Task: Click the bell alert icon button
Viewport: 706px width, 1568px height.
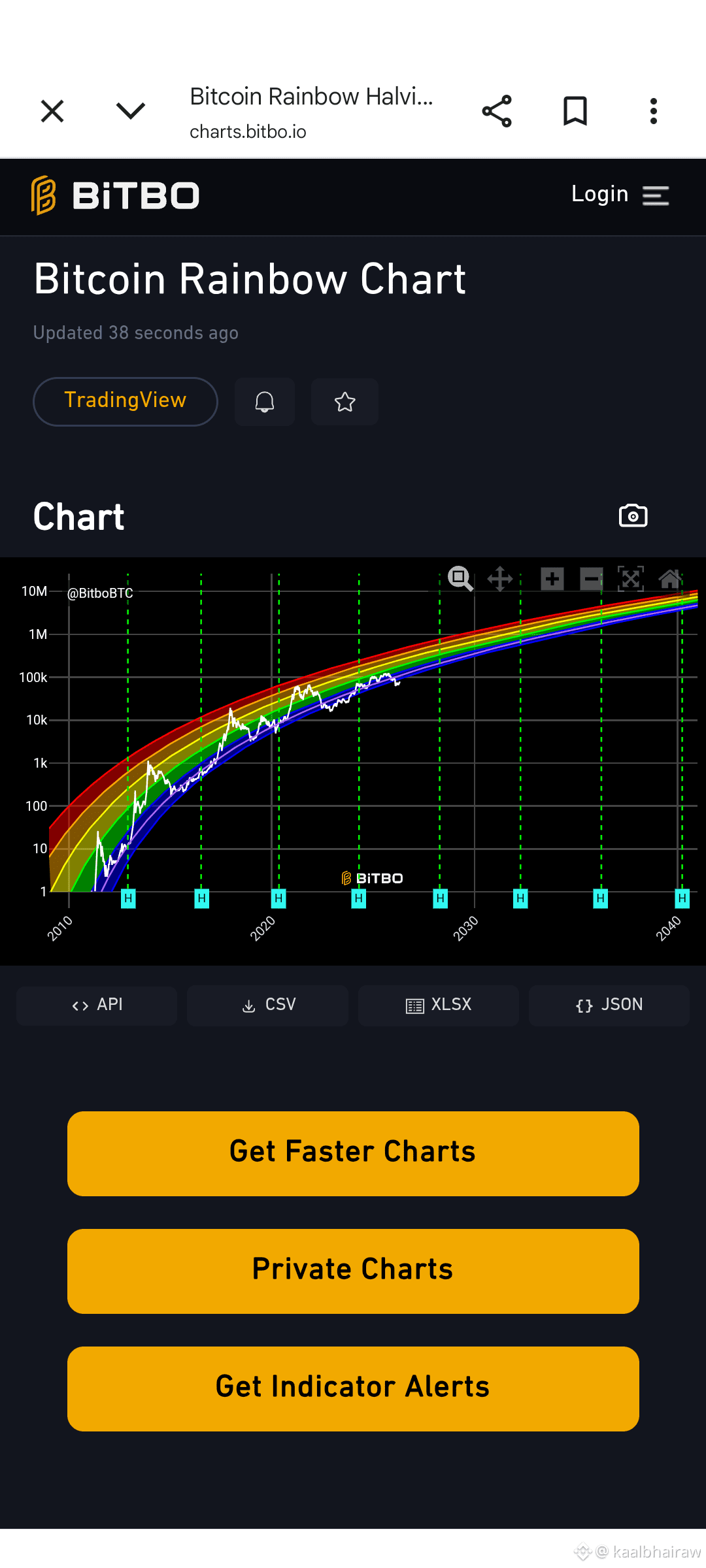Action: click(265, 402)
